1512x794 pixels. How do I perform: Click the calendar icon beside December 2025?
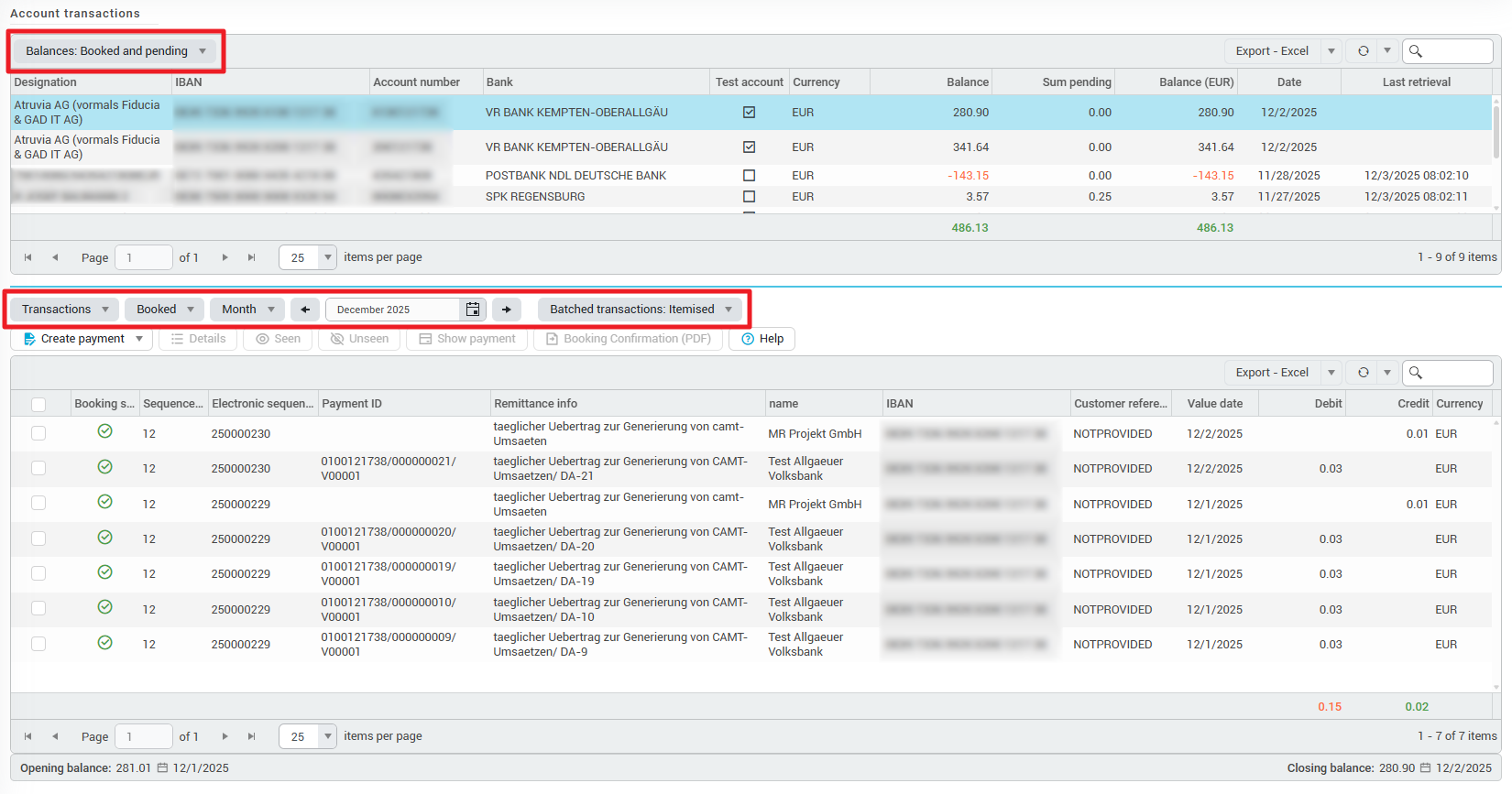tap(472, 310)
